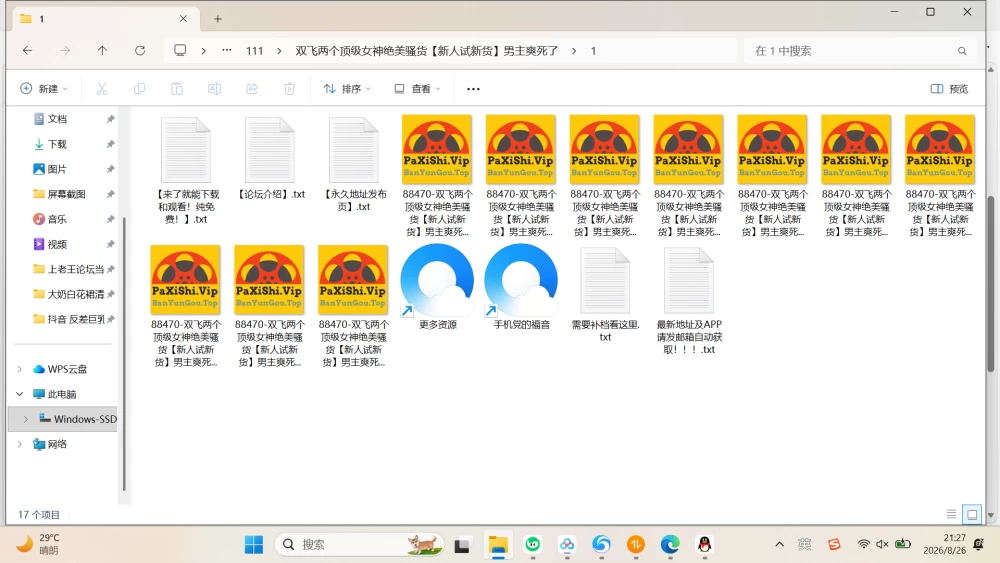This screenshot has height=563, width=1000.
Task: Navigate to breadcrumb folder 111
Action: (254, 51)
